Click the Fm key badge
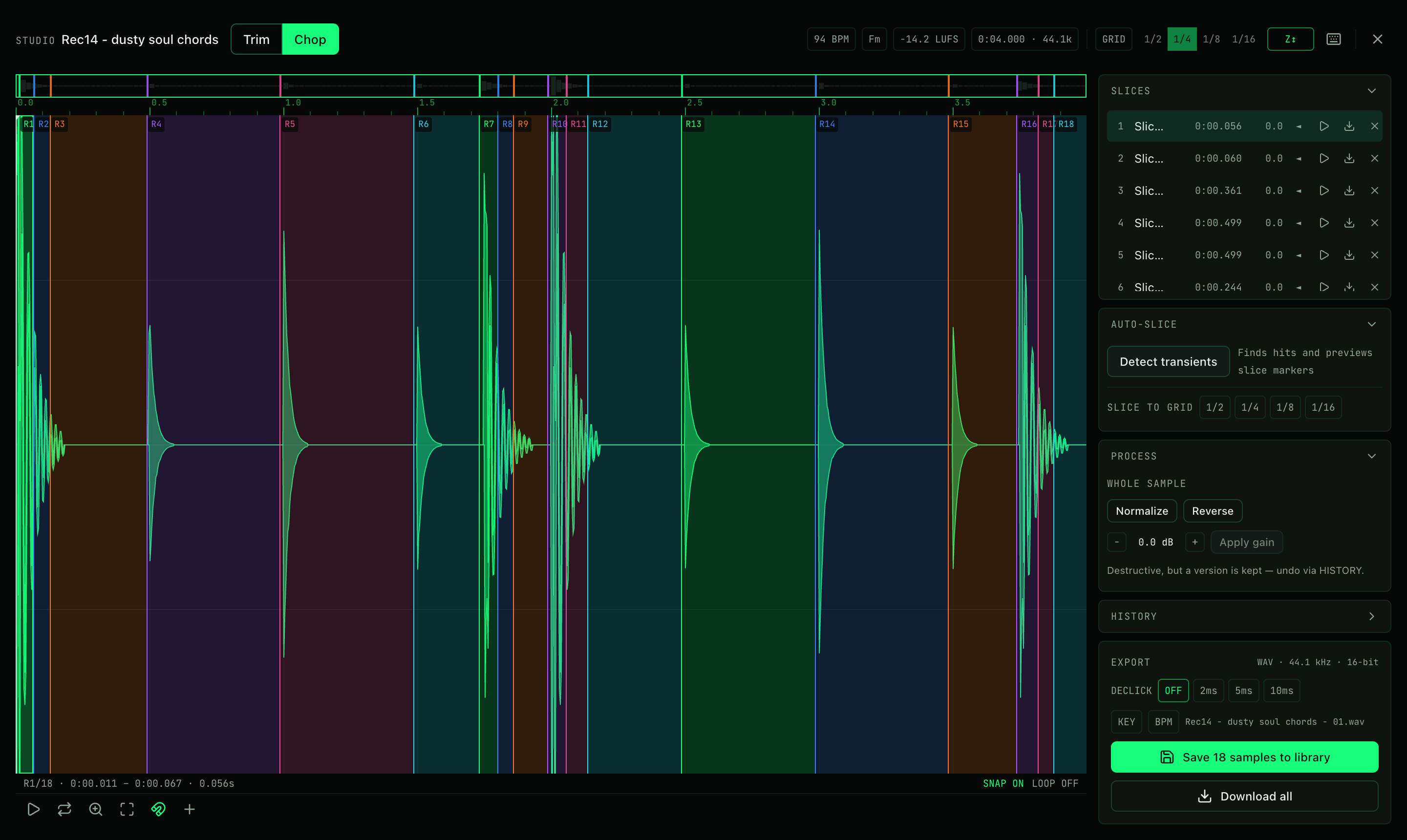 (x=874, y=39)
